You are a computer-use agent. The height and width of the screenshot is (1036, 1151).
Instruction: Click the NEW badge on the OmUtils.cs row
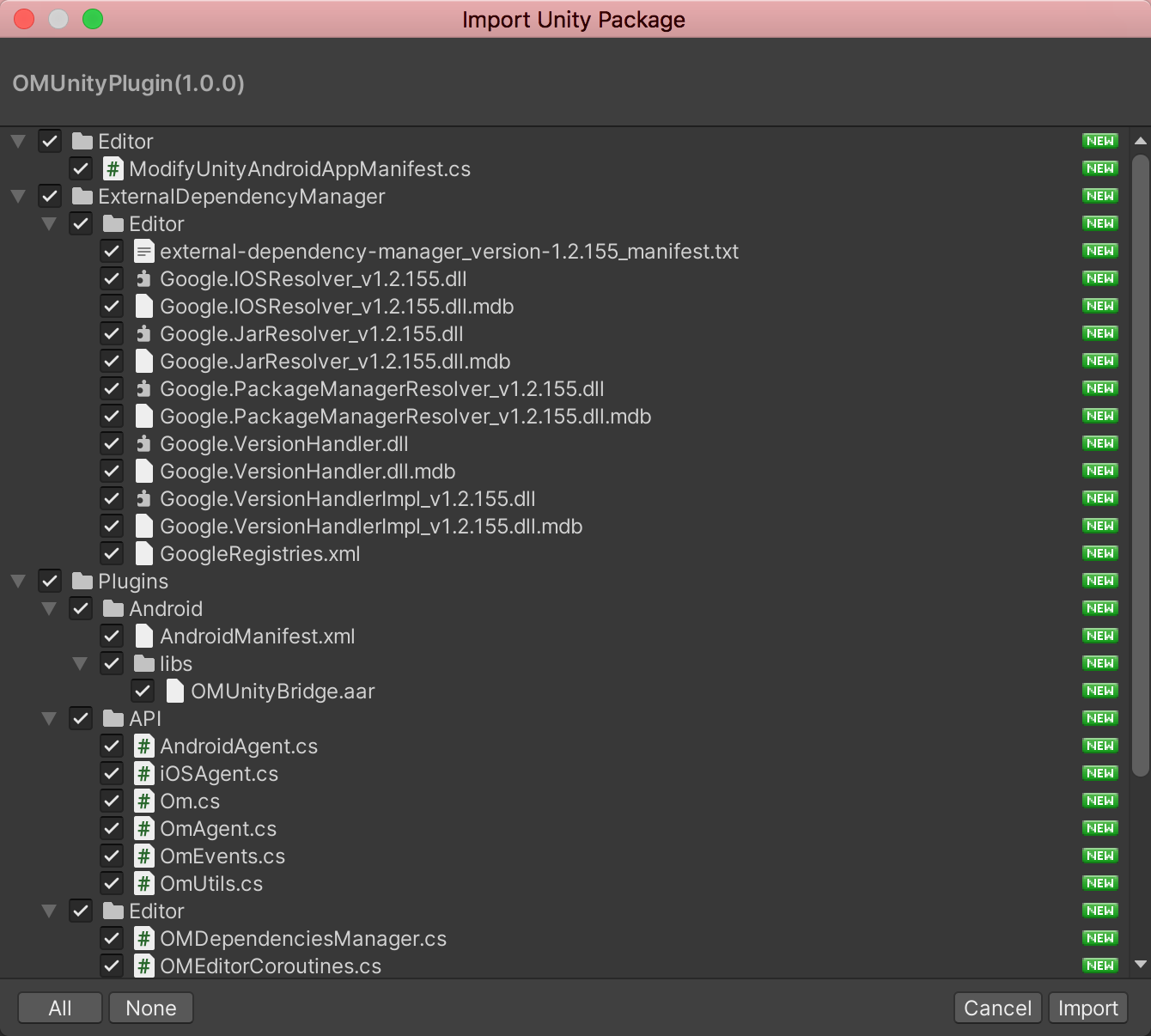tap(1100, 883)
